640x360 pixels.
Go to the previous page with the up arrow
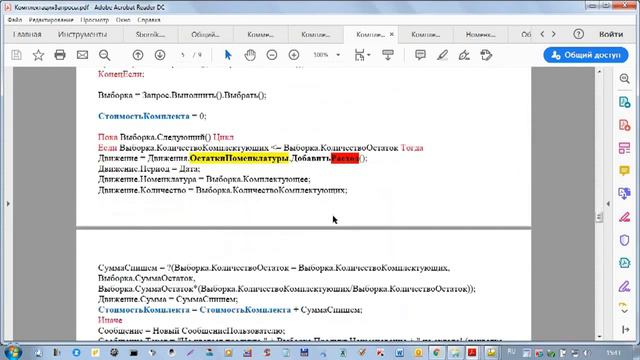pos(138,55)
